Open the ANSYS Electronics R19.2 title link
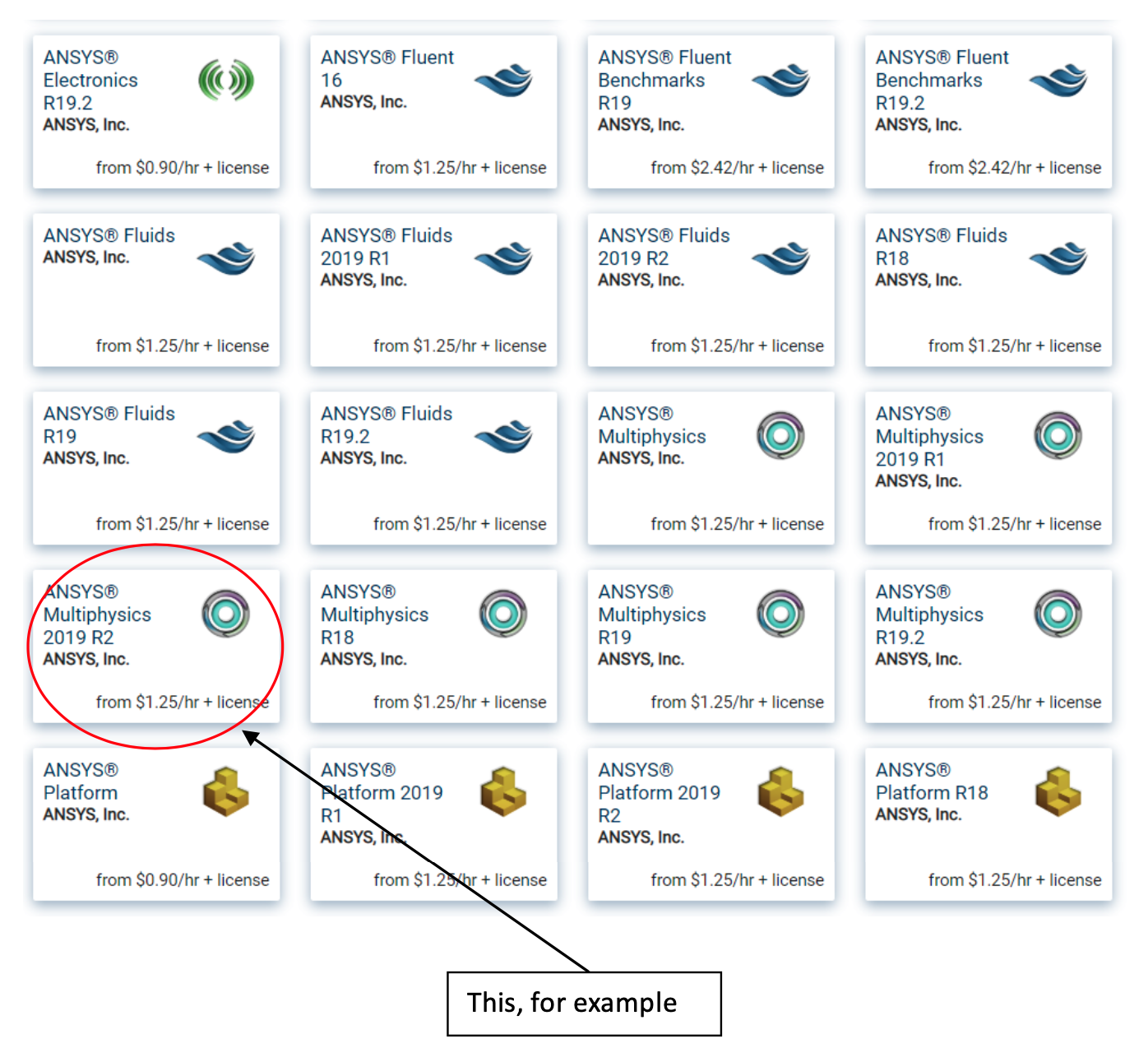 pos(90,80)
